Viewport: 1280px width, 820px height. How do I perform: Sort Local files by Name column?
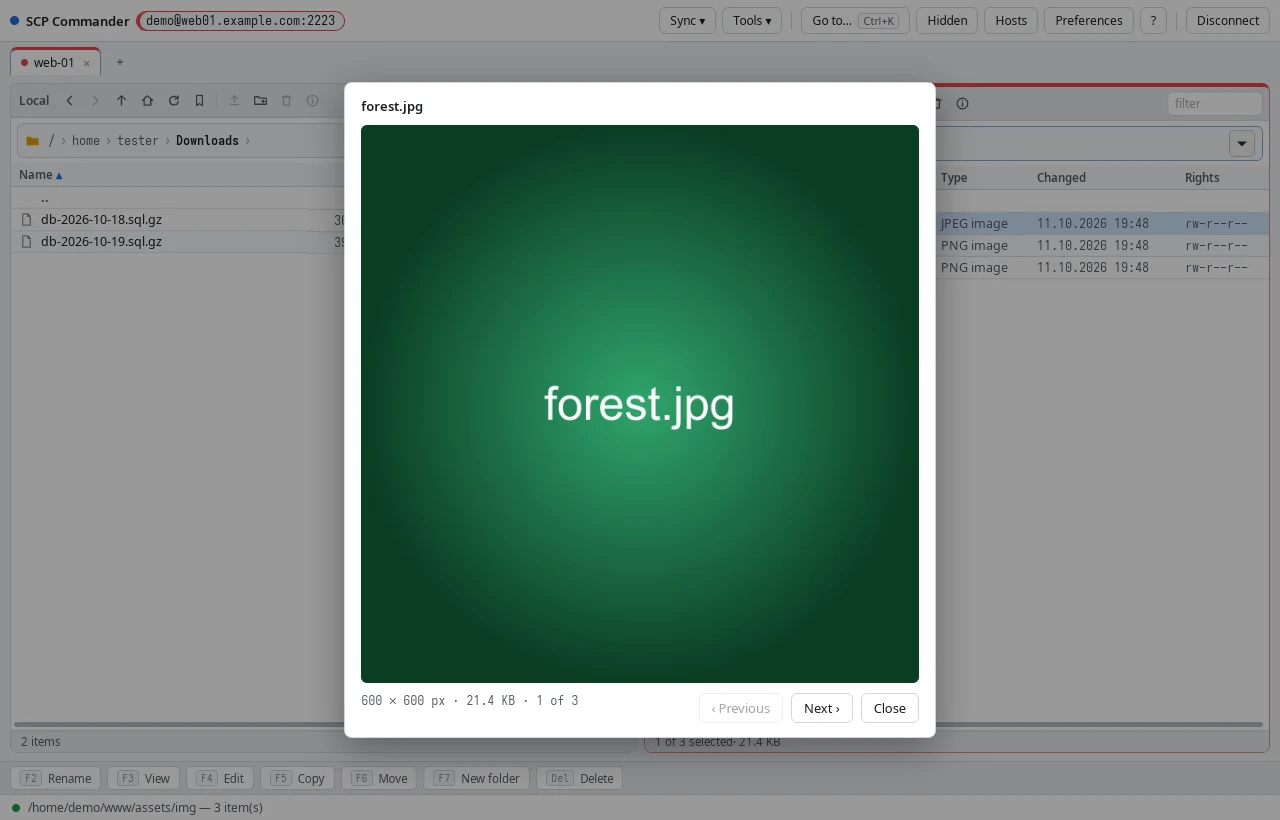click(x=40, y=175)
